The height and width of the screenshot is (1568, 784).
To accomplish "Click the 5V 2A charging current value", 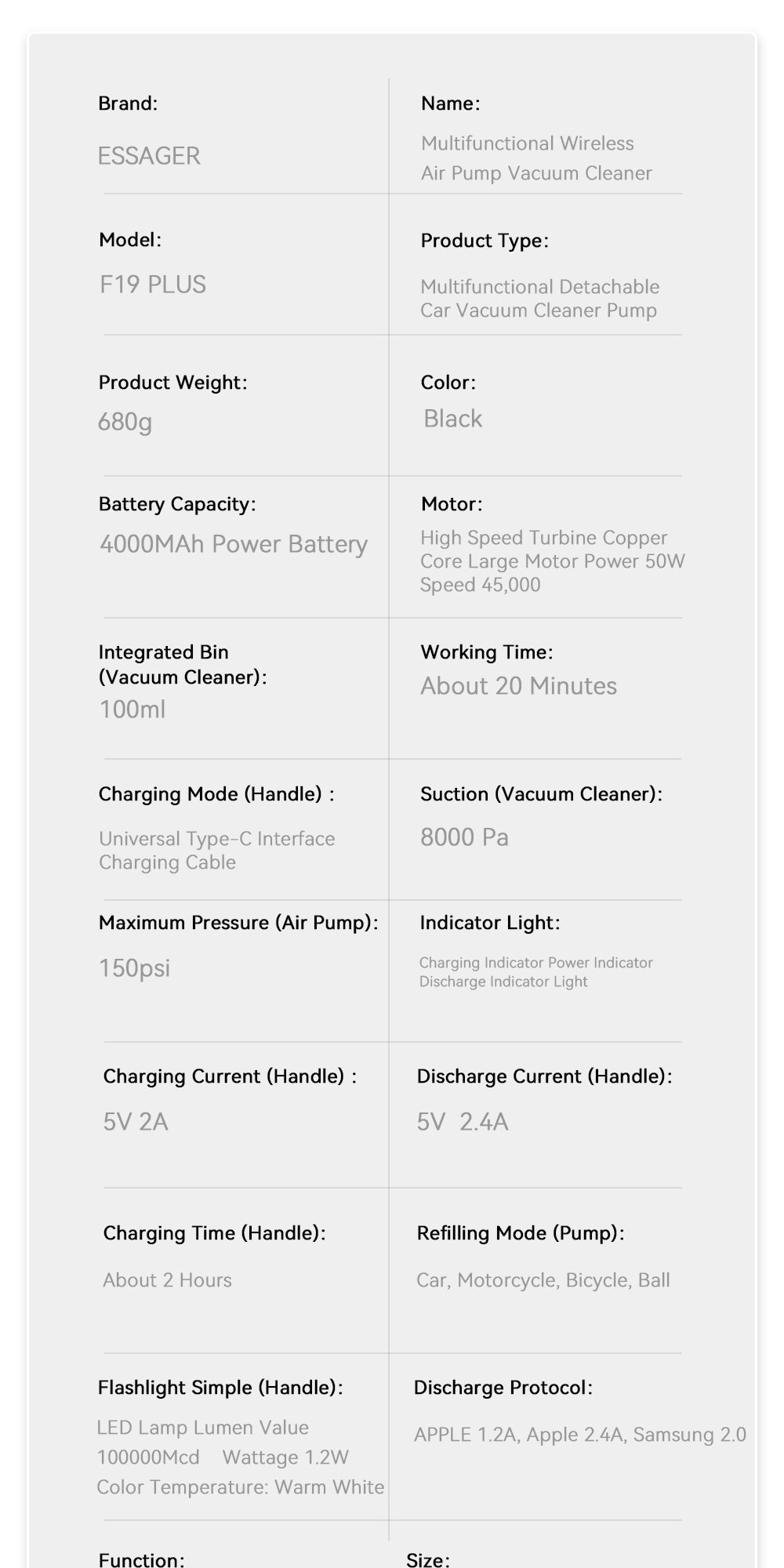I will pyautogui.click(x=136, y=1122).
